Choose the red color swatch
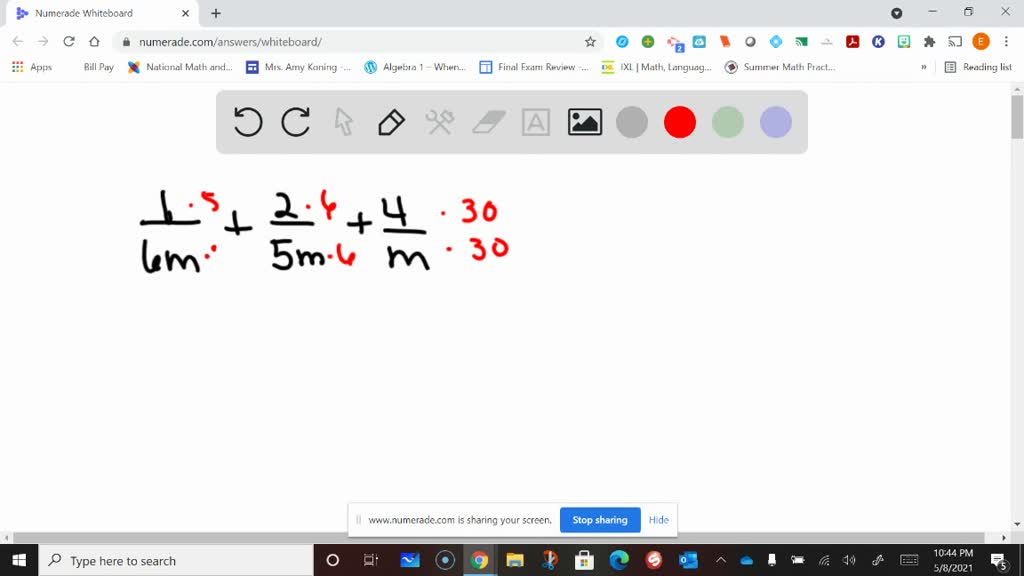 pos(680,122)
